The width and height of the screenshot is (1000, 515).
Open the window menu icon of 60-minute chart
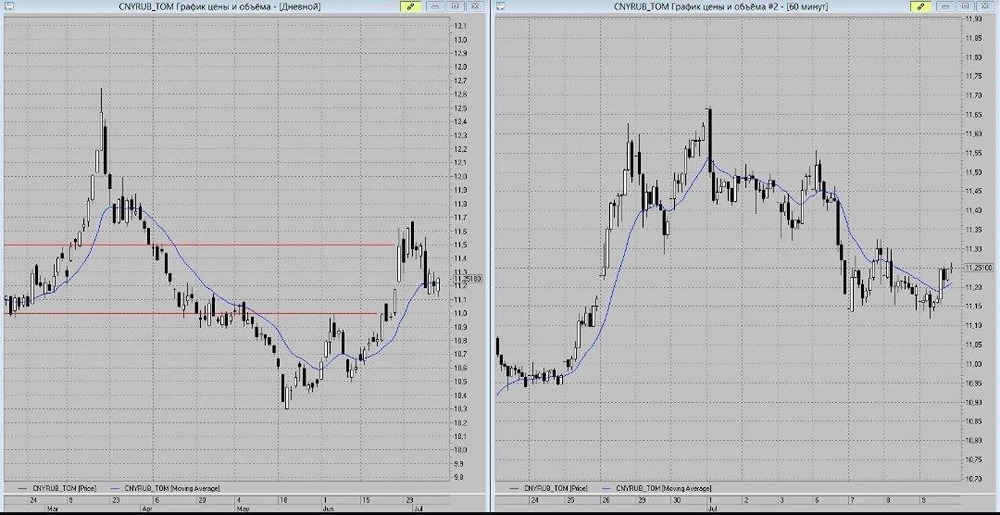[x=501, y=6]
